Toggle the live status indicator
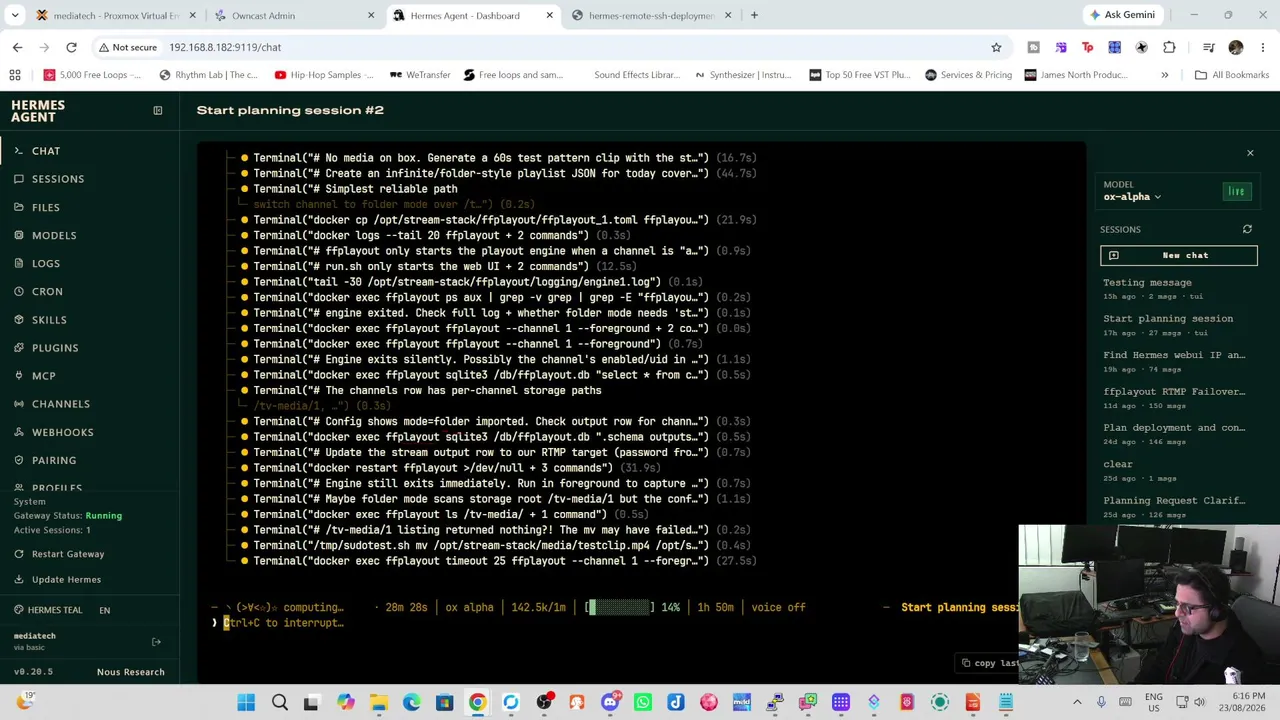Viewport: 1280px width, 720px height. (x=1237, y=192)
